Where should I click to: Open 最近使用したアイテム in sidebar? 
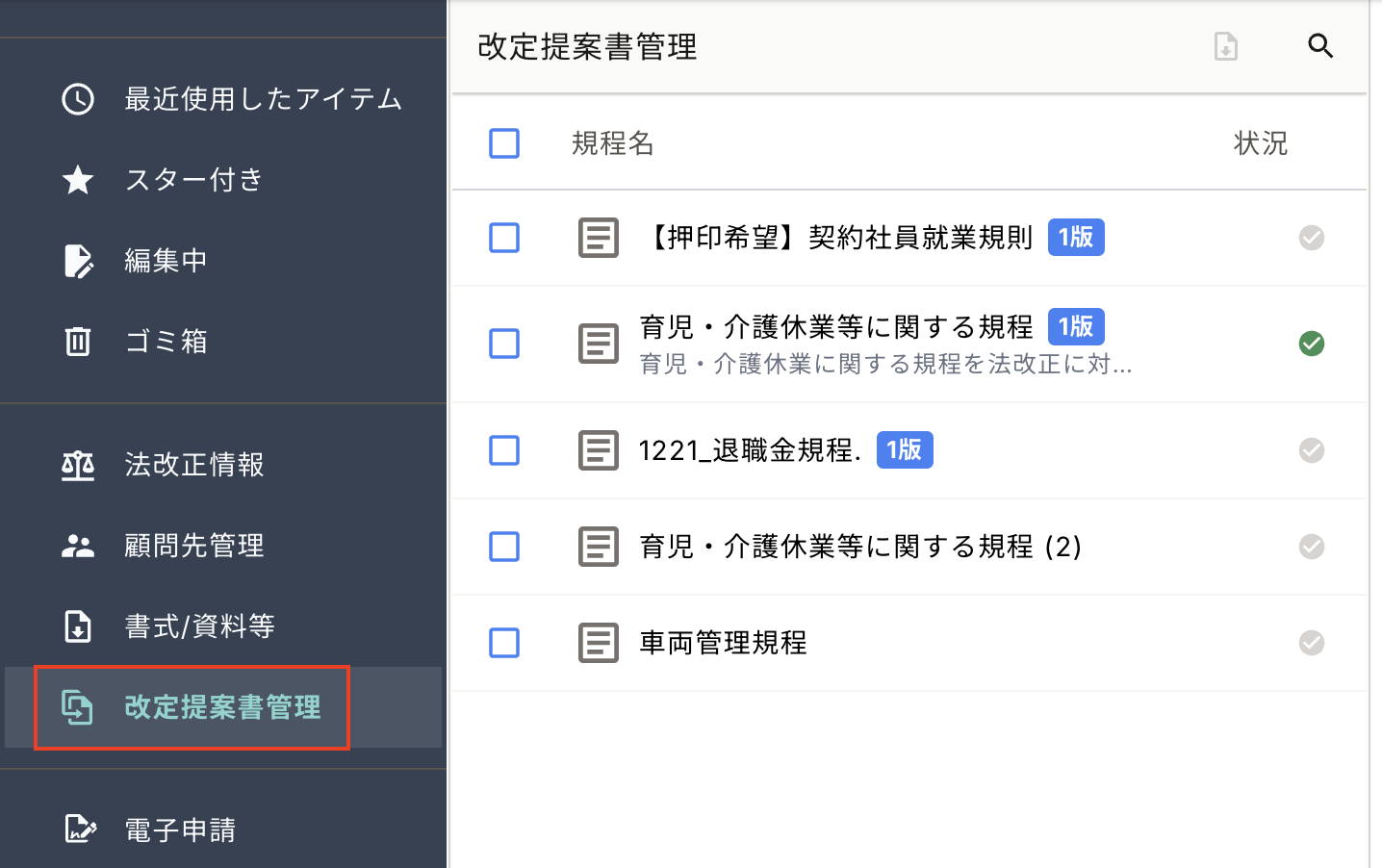(x=262, y=99)
